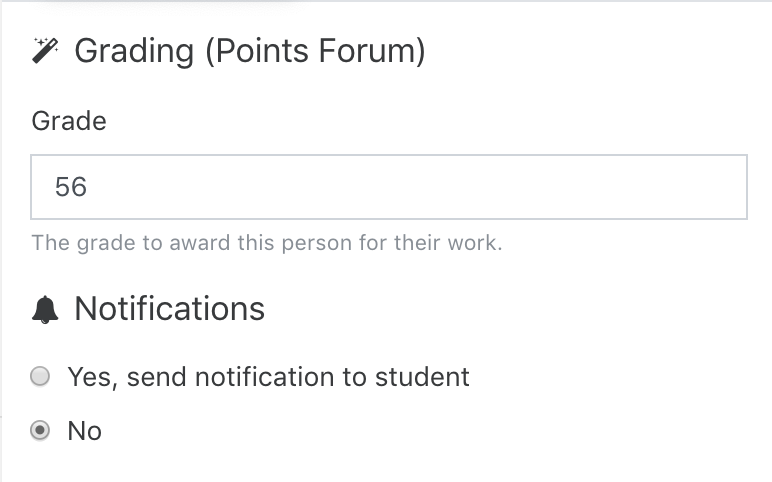The height and width of the screenshot is (482, 772).
Task: Select the "No" notification radio button
Action: tap(40, 430)
